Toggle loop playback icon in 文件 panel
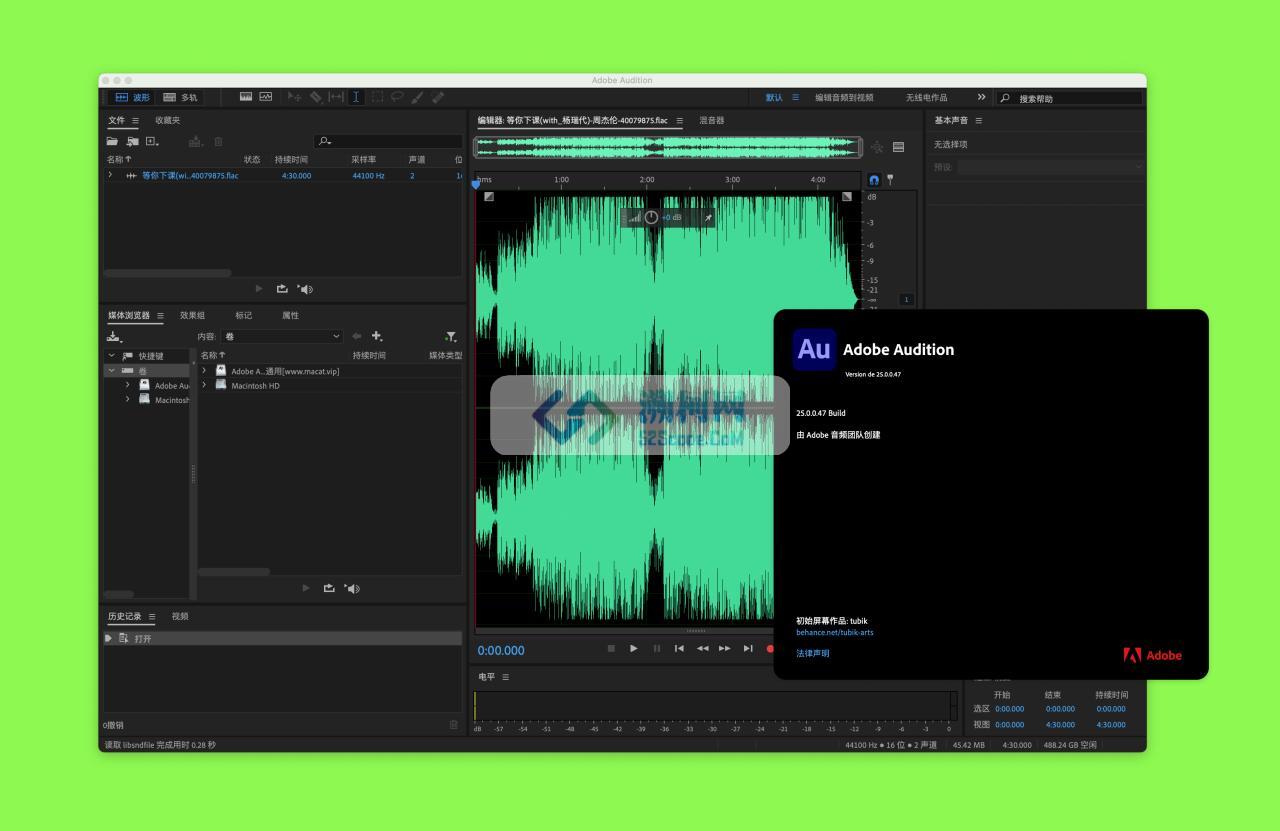This screenshot has width=1280, height=831. pos(282,289)
